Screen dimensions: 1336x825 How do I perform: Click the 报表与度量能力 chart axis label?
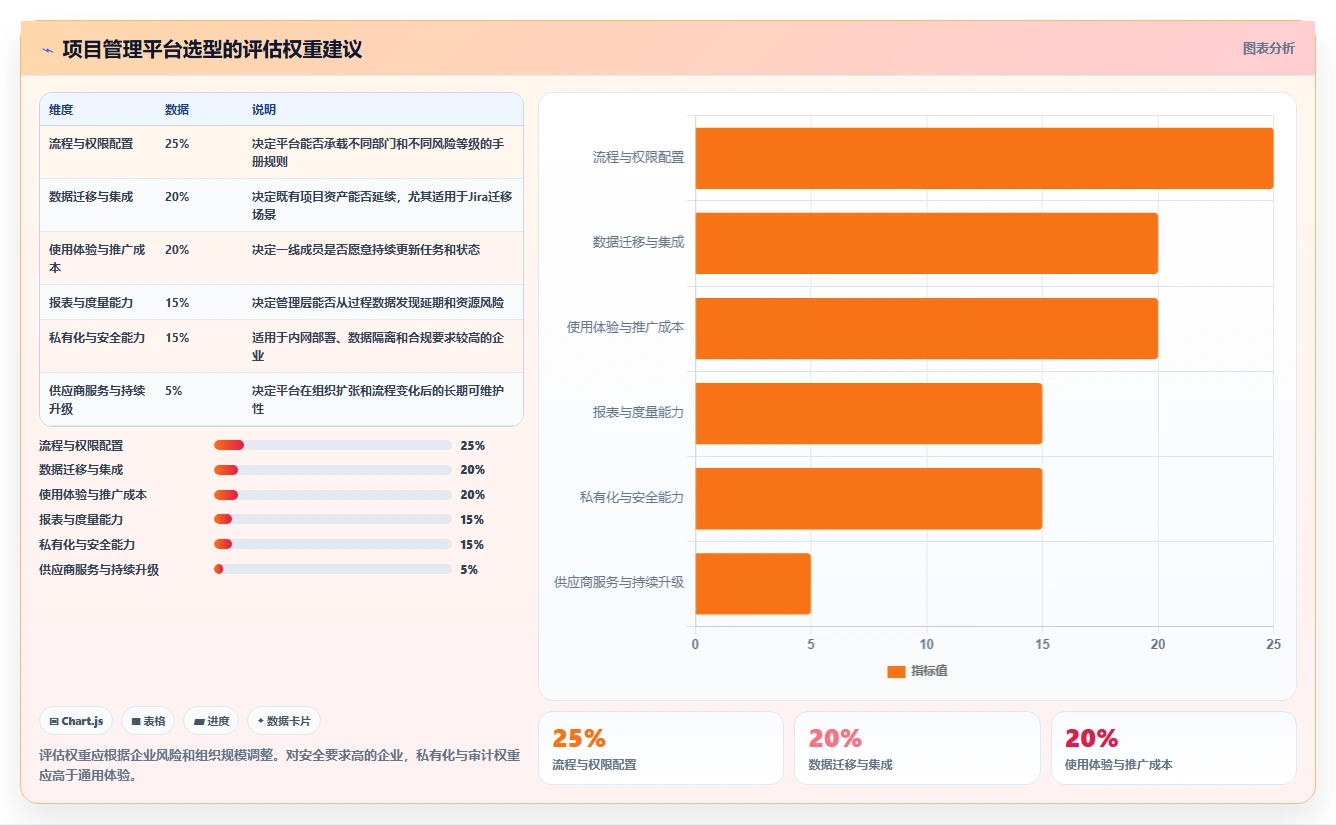(x=638, y=412)
